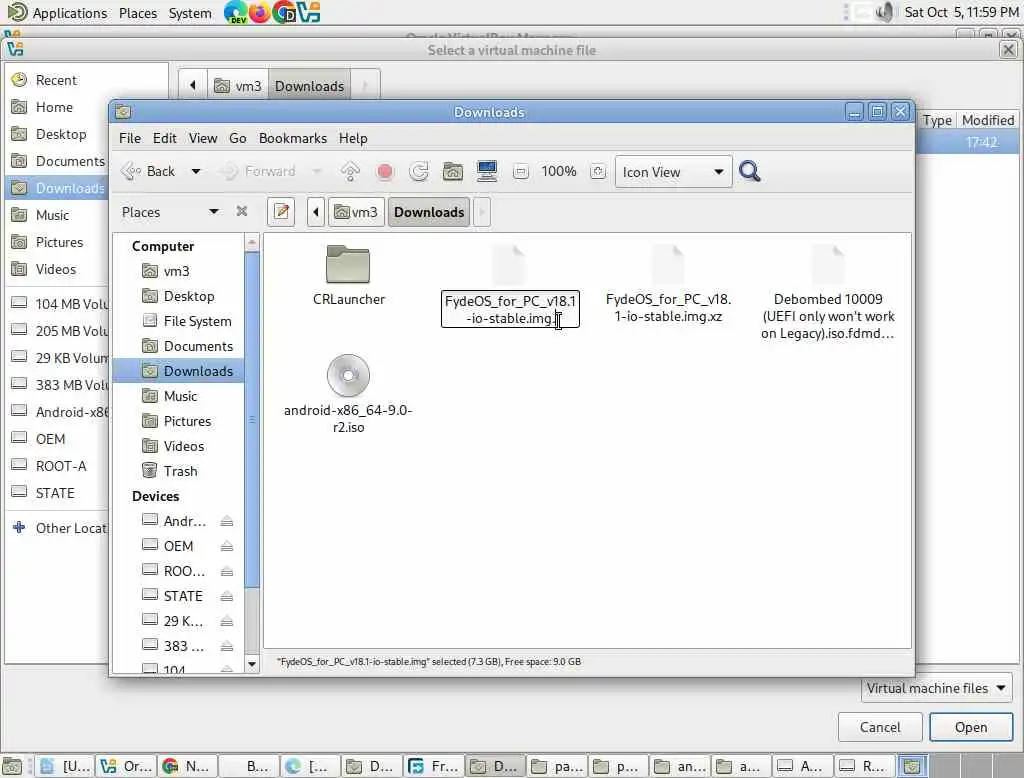The width and height of the screenshot is (1024, 778).
Task: Open the Back history dropdown arrow
Action: [x=195, y=172]
